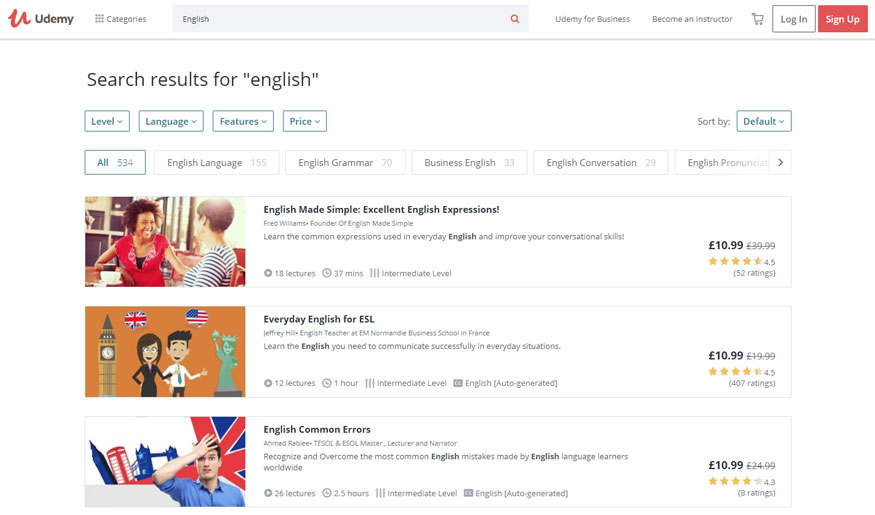Open Everyday English for ESL course title
The width and height of the screenshot is (875, 515).
coord(319,319)
